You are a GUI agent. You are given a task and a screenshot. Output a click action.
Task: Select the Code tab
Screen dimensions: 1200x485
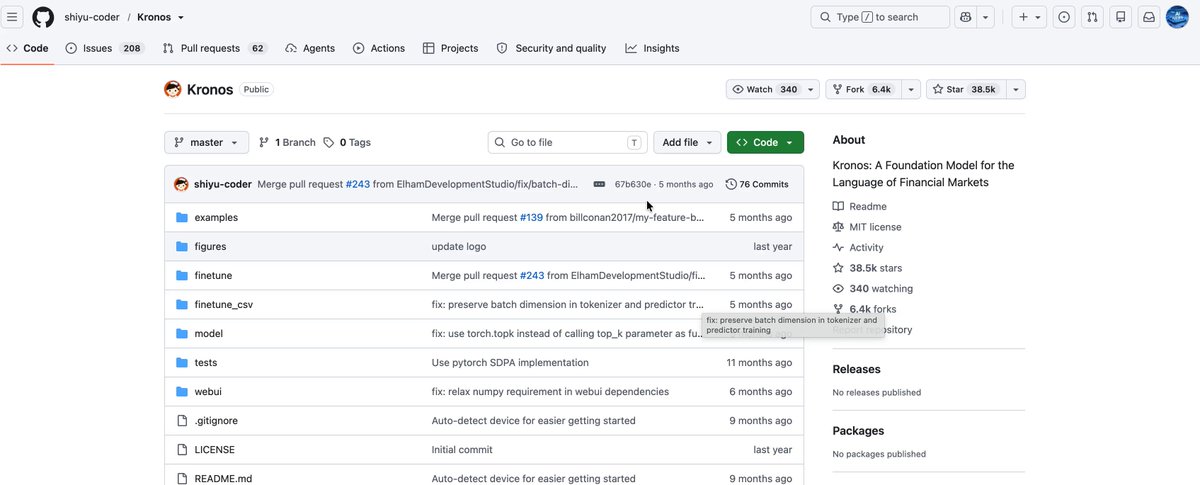[27, 48]
